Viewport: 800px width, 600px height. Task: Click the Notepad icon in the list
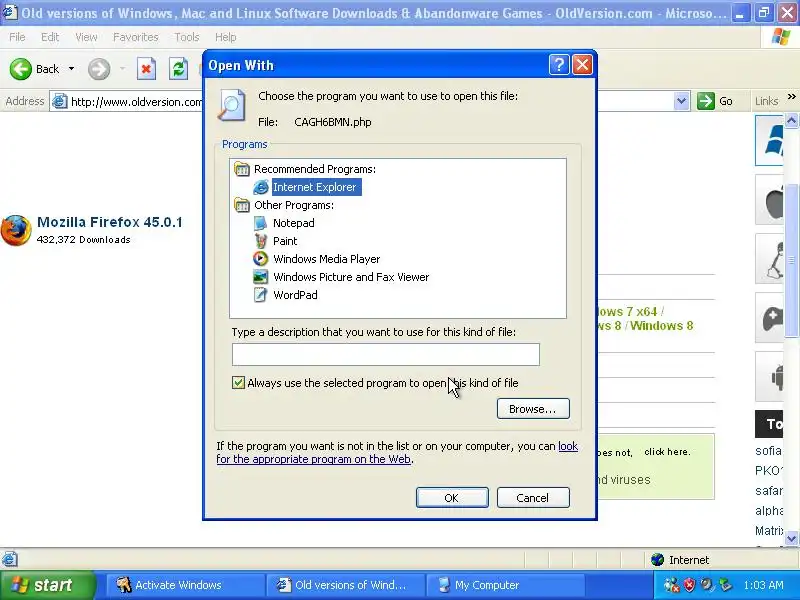pos(260,223)
